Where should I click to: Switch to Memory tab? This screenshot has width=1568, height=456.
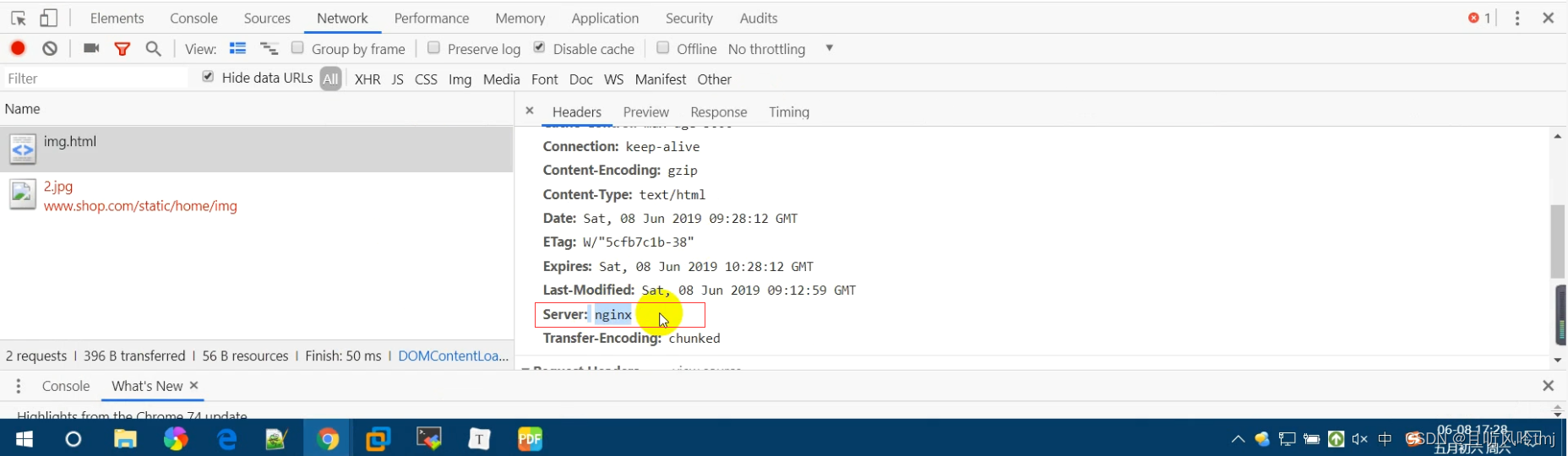click(520, 18)
